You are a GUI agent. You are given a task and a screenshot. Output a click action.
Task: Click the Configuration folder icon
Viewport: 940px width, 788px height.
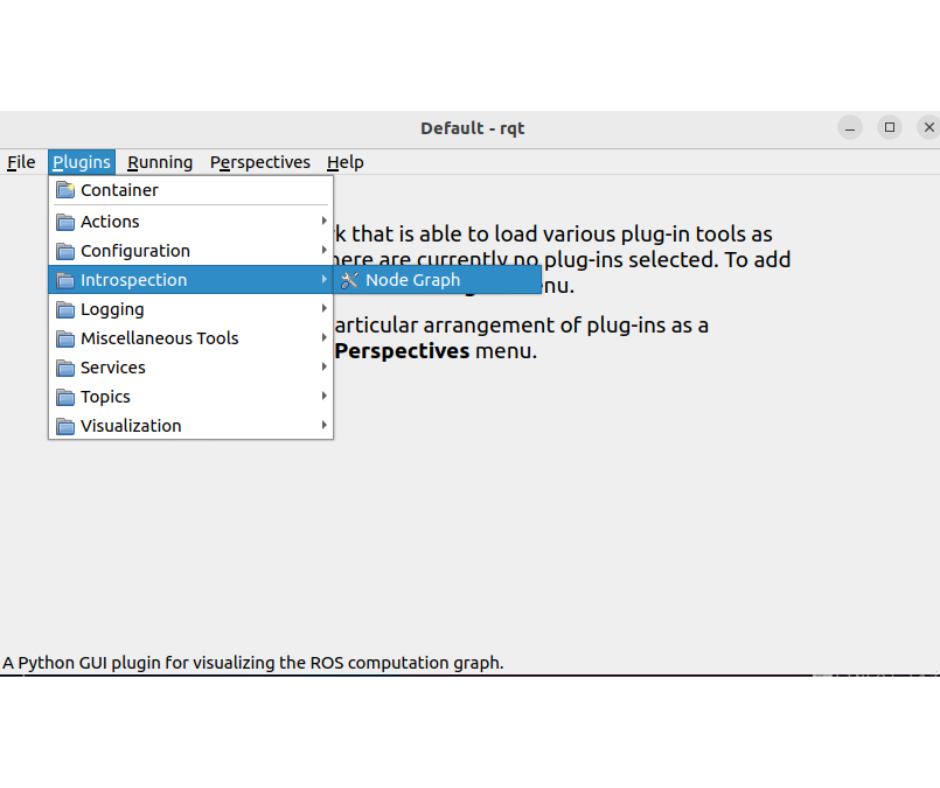(x=66, y=251)
